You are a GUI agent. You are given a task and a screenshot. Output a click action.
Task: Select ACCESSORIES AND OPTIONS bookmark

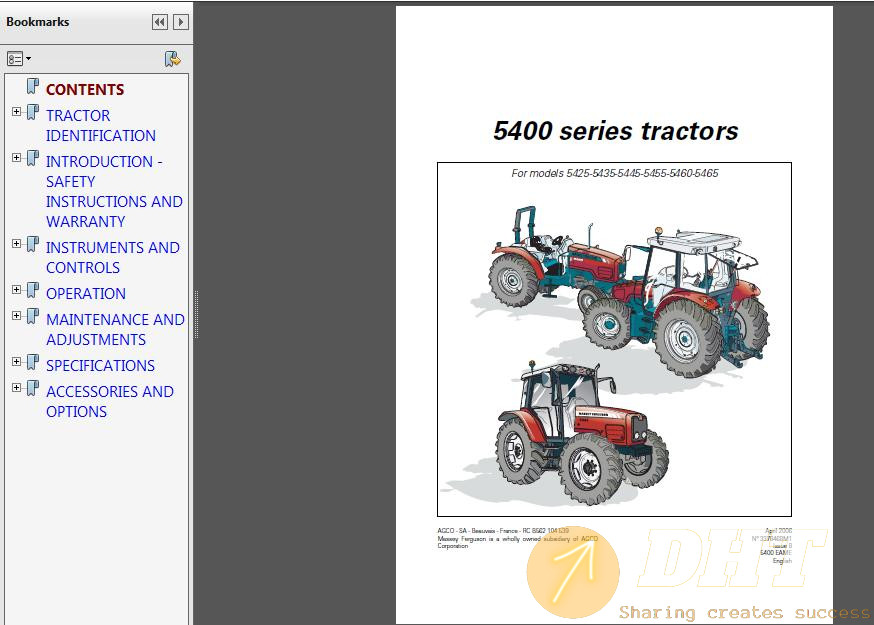(110, 401)
